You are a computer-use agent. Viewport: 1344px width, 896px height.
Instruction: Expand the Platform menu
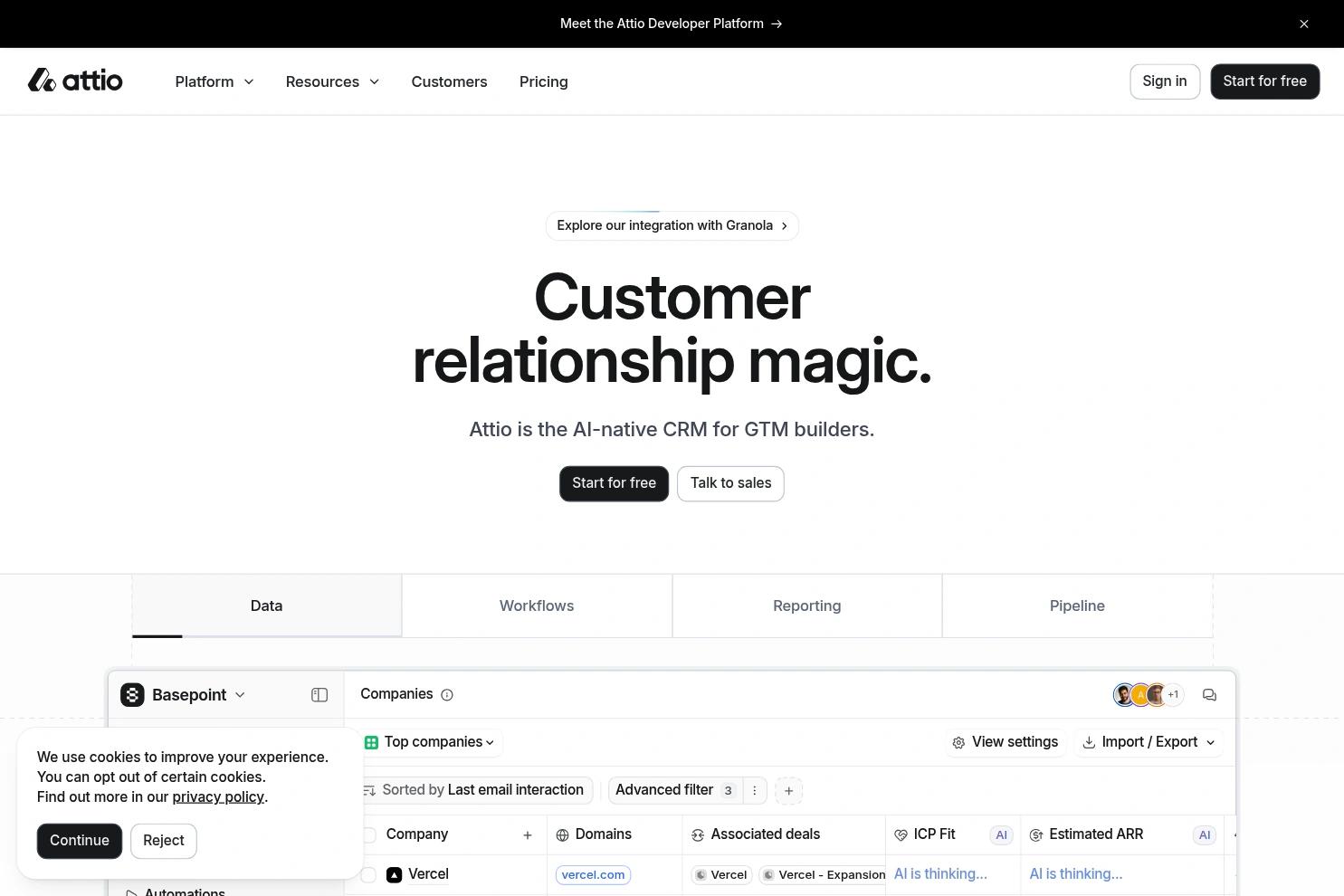(214, 81)
